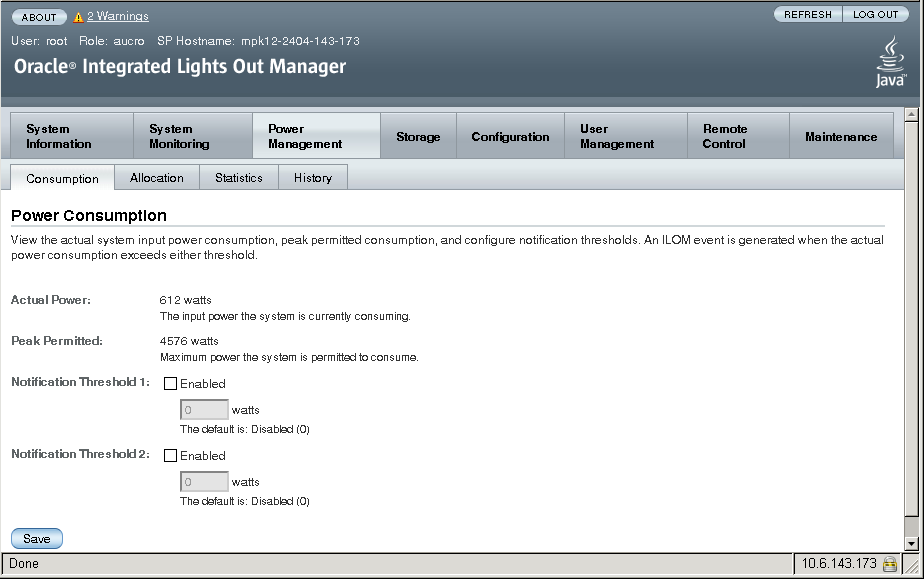
Task: Click the 'Done' status bar text
Action: (24, 564)
